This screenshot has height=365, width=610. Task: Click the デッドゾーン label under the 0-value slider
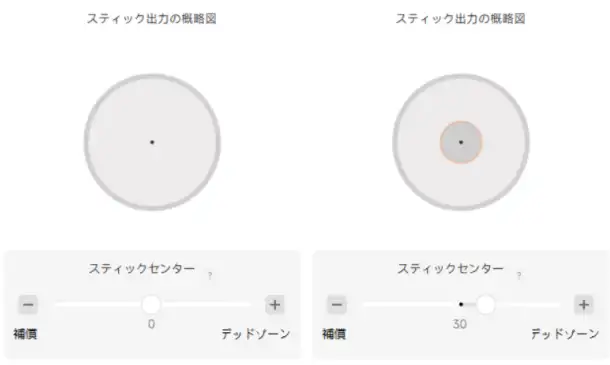[256, 333]
